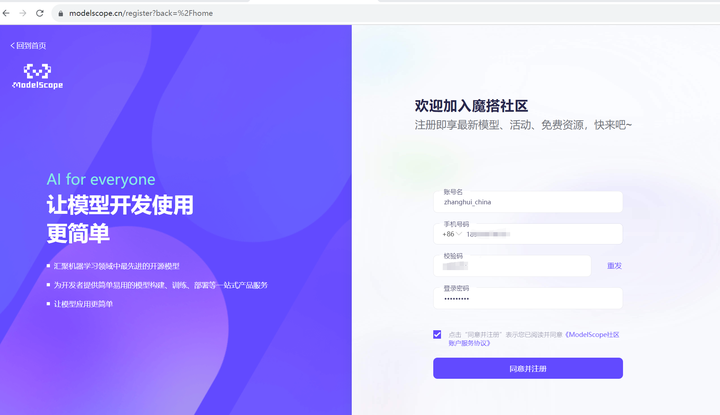720x415 pixels.
Task: Click the AI for everyone text
Action: pyautogui.click(x=101, y=179)
